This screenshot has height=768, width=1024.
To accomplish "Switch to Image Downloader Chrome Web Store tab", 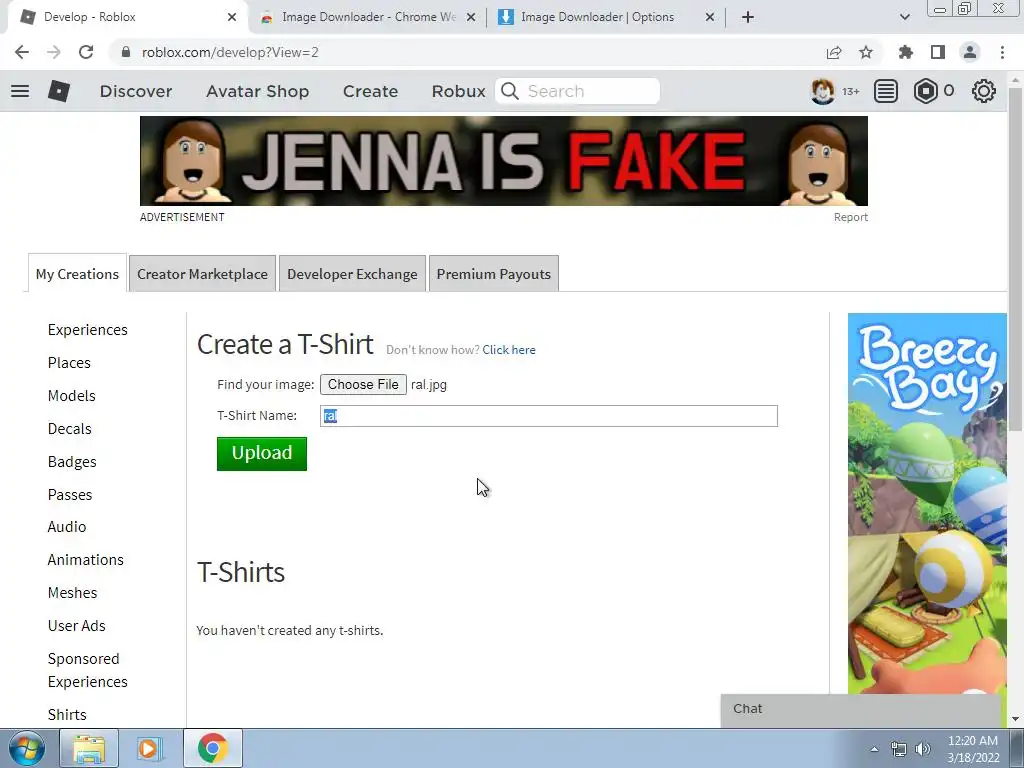I will [x=368, y=17].
